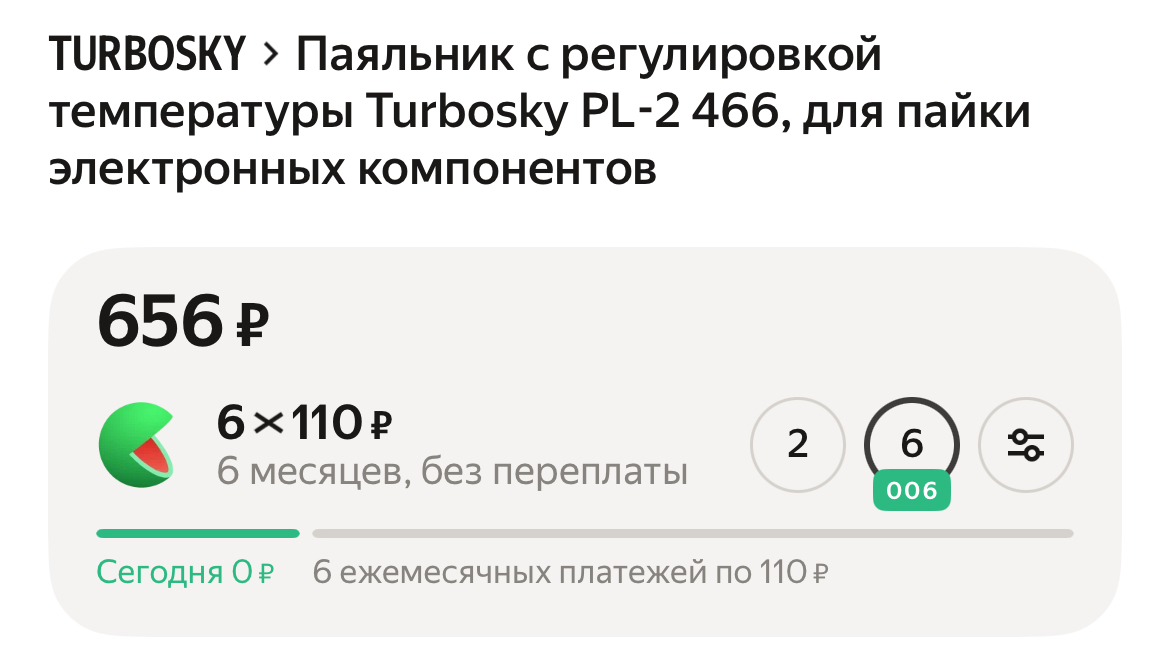Click the 'Сегодня' green label
The image size is (1170, 656).
(159, 573)
